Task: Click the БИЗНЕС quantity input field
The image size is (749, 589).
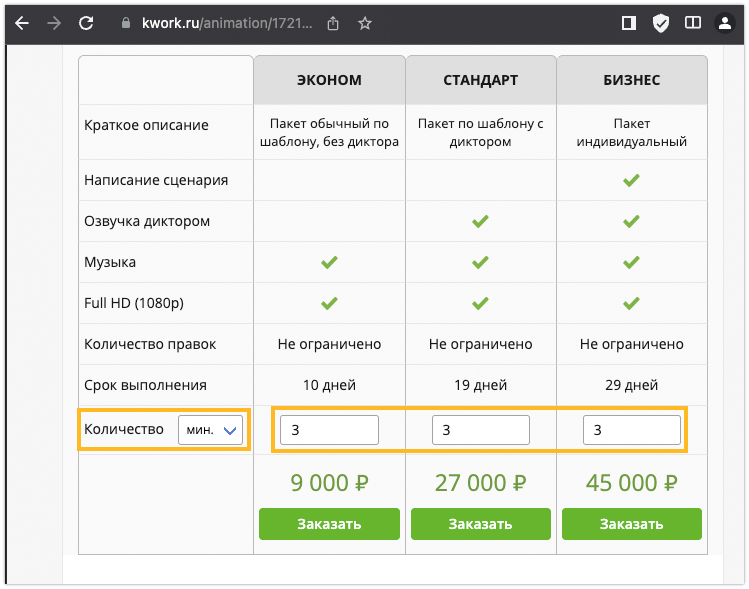Action: [x=632, y=430]
